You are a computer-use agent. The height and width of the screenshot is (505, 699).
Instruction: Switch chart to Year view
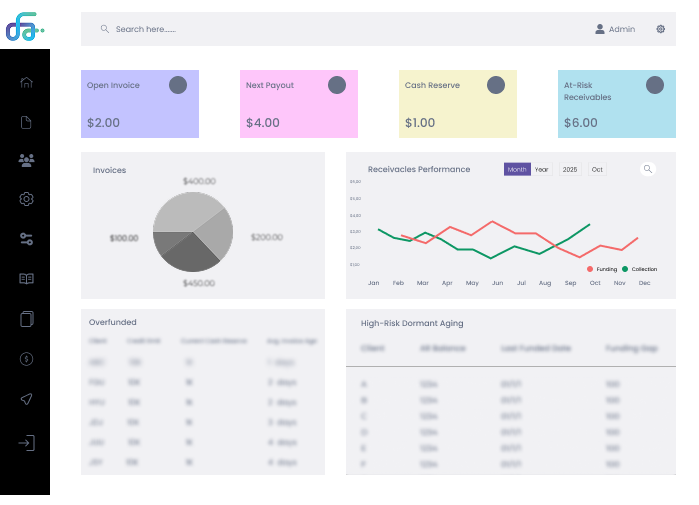[541, 169]
